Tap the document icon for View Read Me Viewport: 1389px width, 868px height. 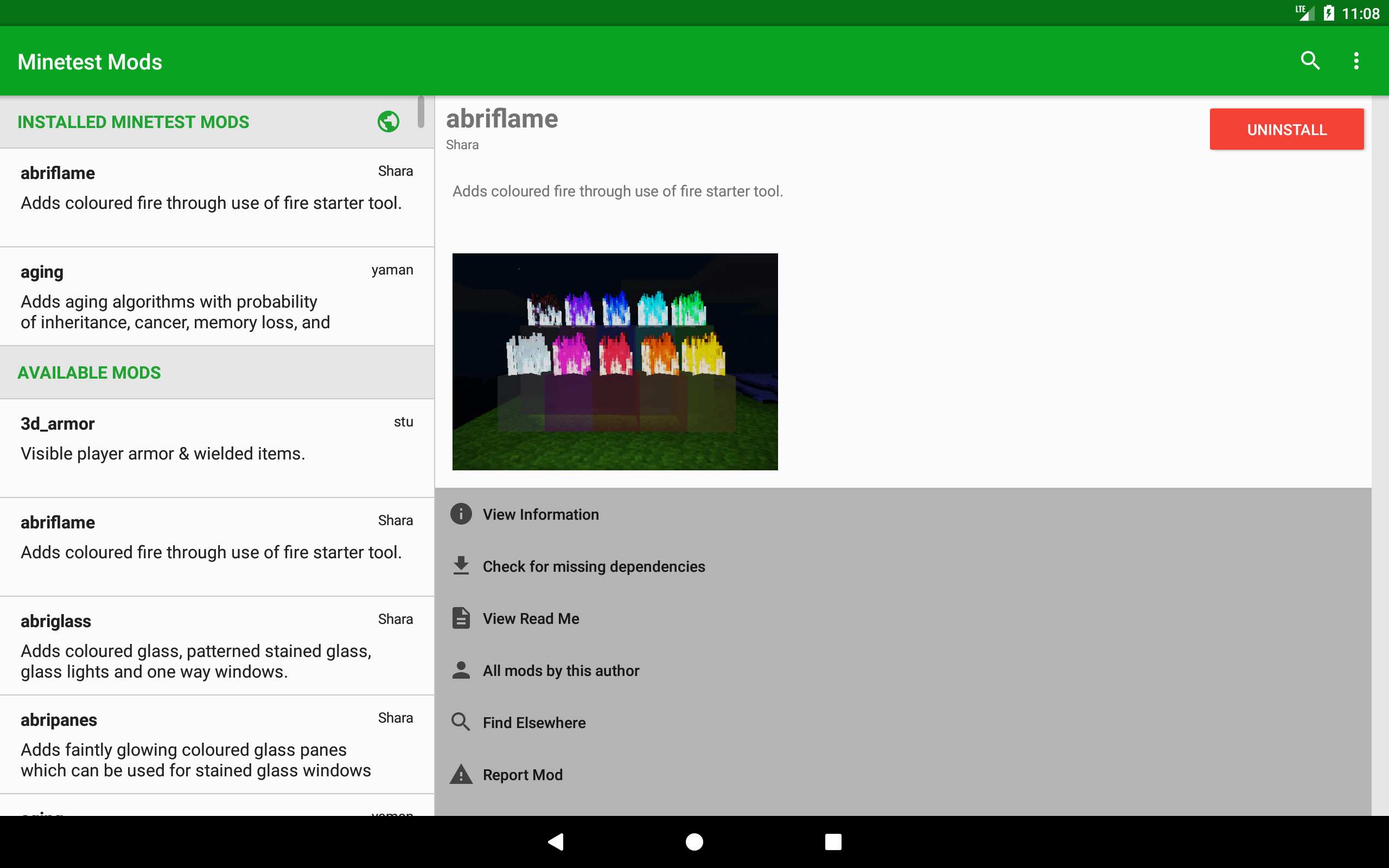(461, 618)
